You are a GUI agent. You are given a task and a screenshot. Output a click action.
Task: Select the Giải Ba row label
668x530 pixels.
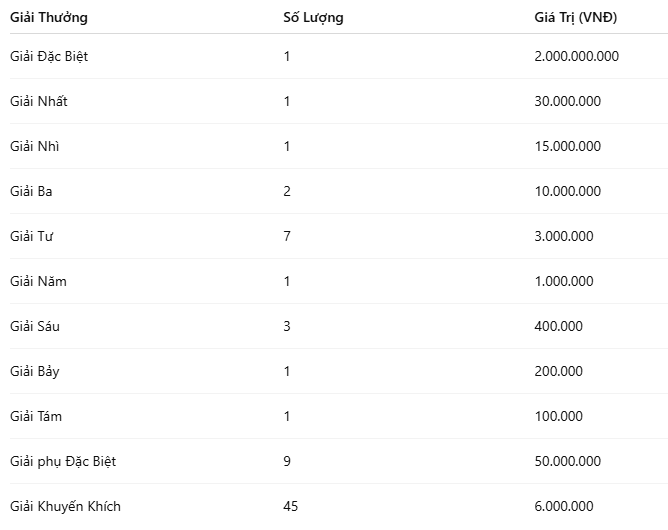click(x=31, y=191)
